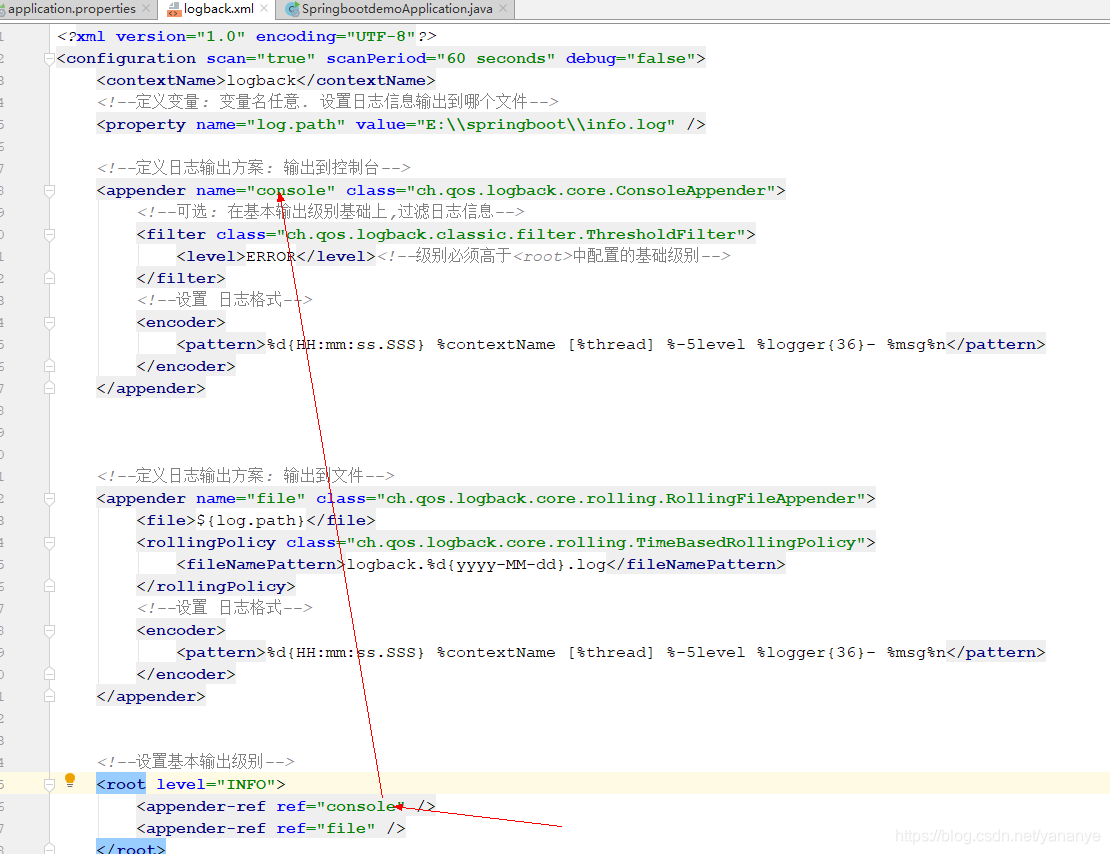This screenshot has width=1110, height=854.
Task: Collapse the console appender encoder fold marker
Action: pos(50,322)
